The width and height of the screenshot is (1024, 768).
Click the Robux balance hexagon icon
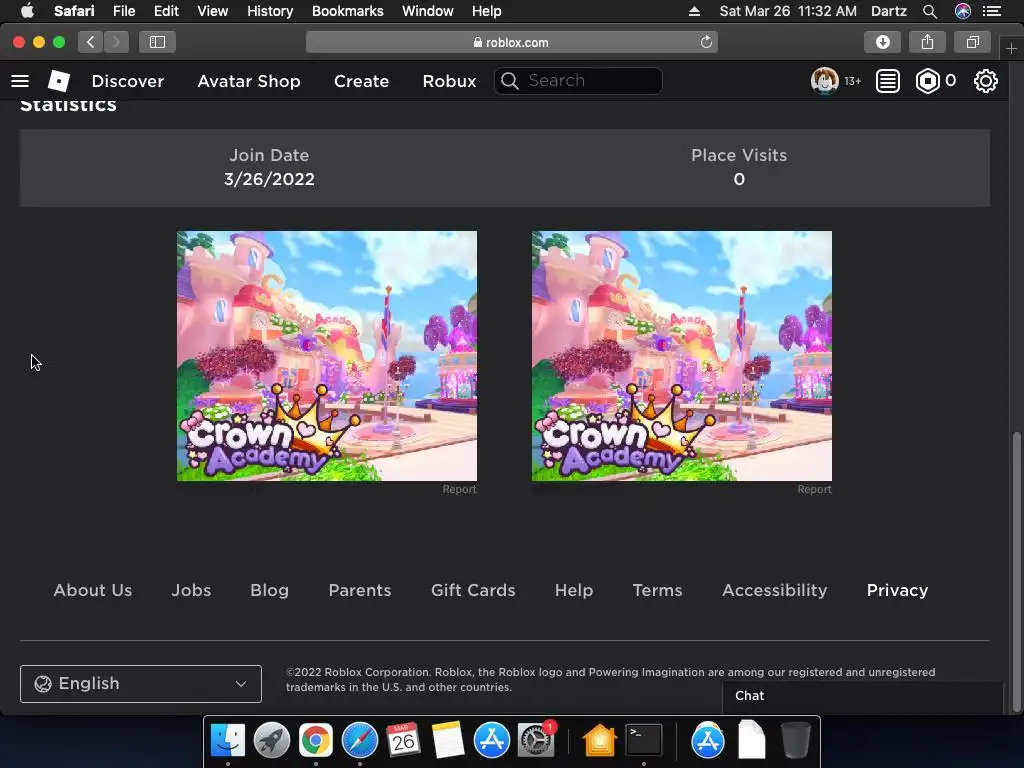(927, 81)
